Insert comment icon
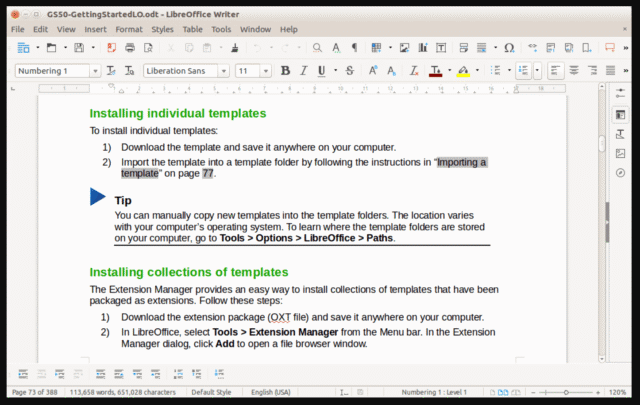Screen dimensions: 640x405 coord(610,48)
